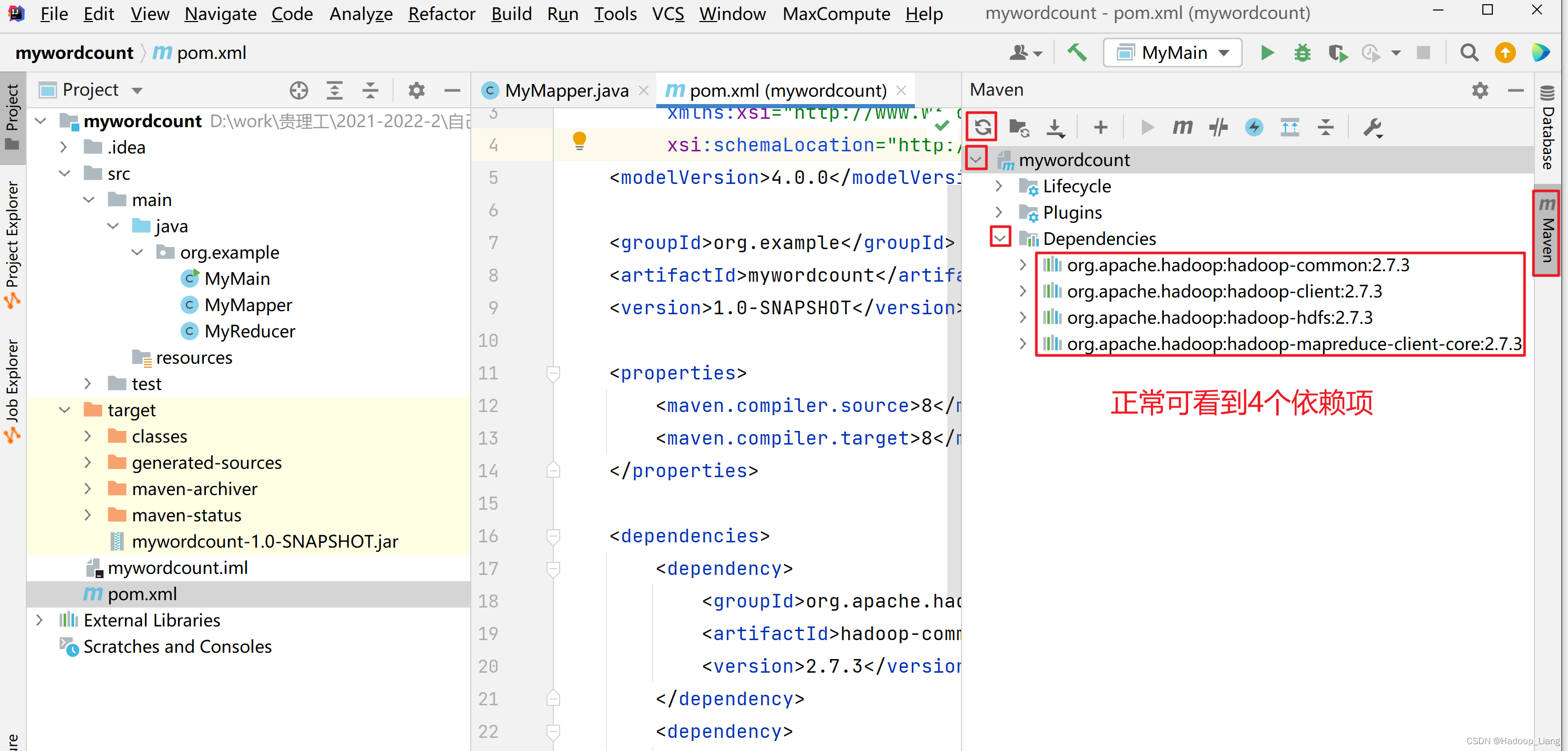The image size is (1568, 751).
Task: Open Maven settings with the wrench icon
Action: [x=1371, y=127]
